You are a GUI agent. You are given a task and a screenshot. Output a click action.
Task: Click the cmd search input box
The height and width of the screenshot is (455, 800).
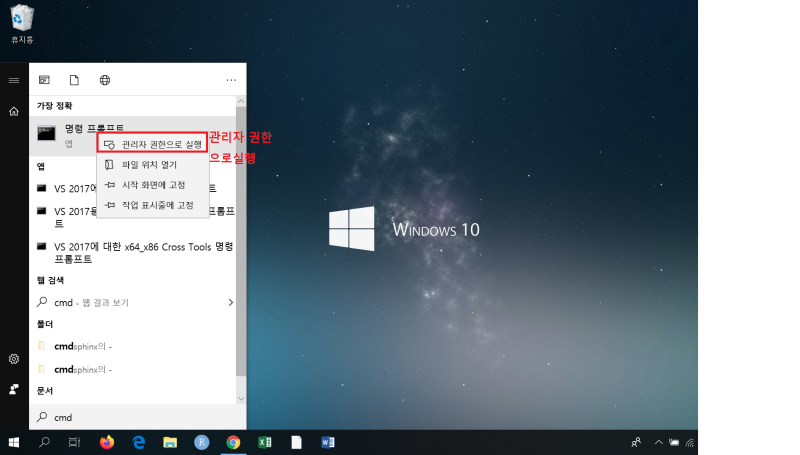click(x=138, y=417)
